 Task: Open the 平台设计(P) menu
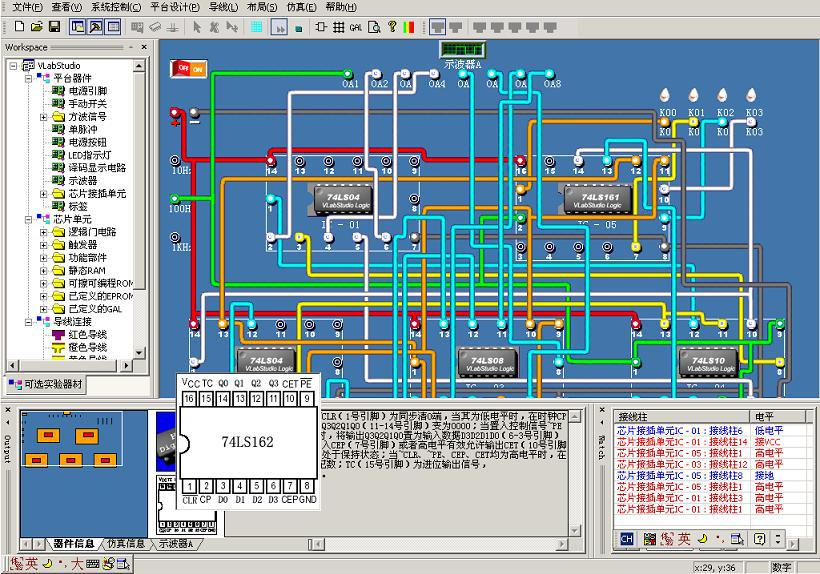click(175, 7)
